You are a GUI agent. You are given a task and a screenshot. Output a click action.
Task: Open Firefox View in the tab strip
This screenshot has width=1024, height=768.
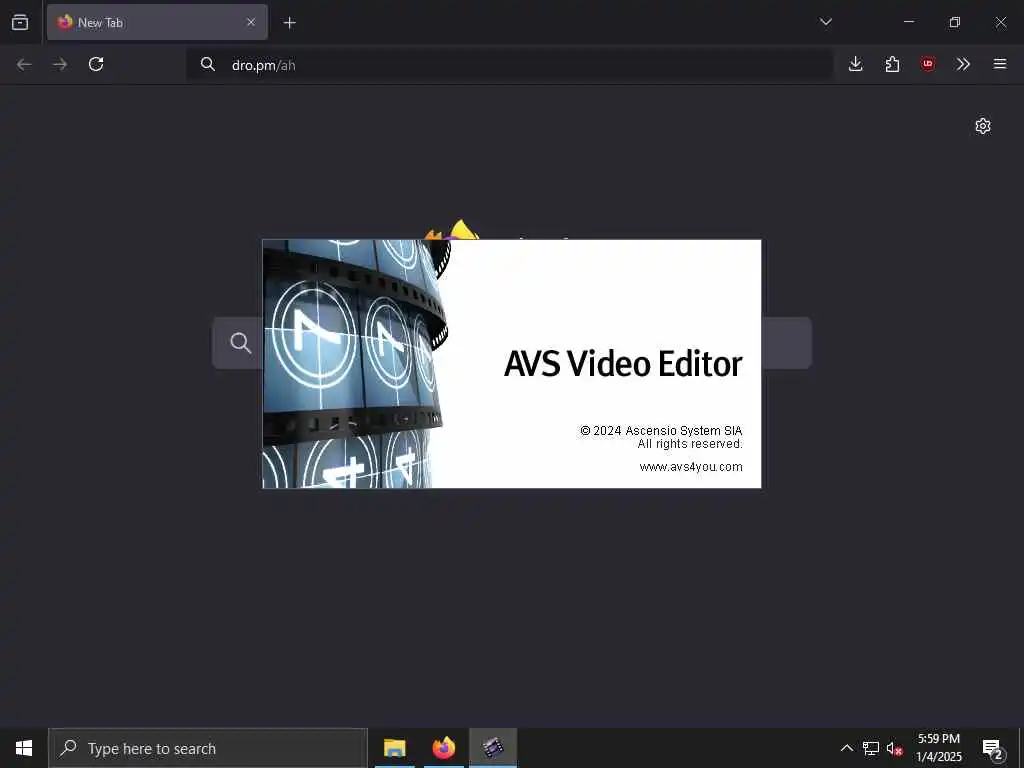[x=20, y=22]
